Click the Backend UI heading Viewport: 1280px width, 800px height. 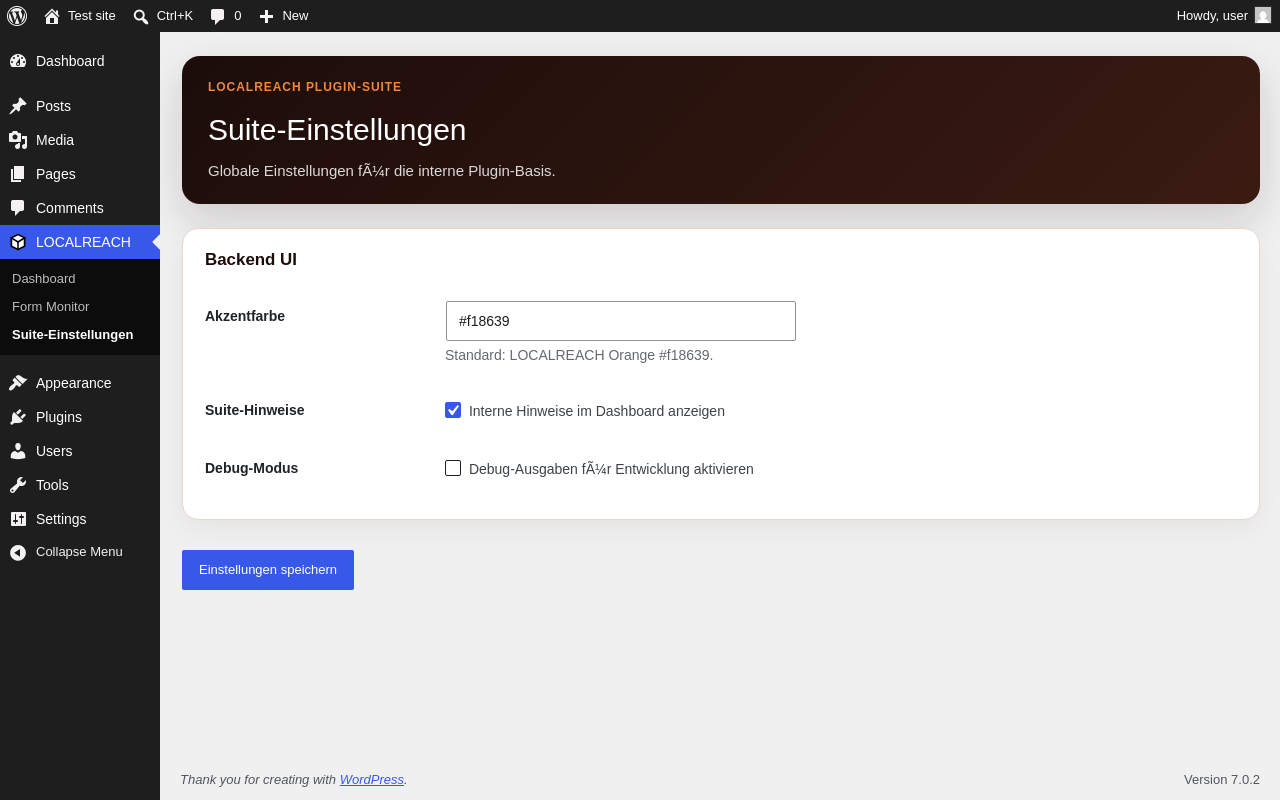pyautogui.click(x=251, y=260)
